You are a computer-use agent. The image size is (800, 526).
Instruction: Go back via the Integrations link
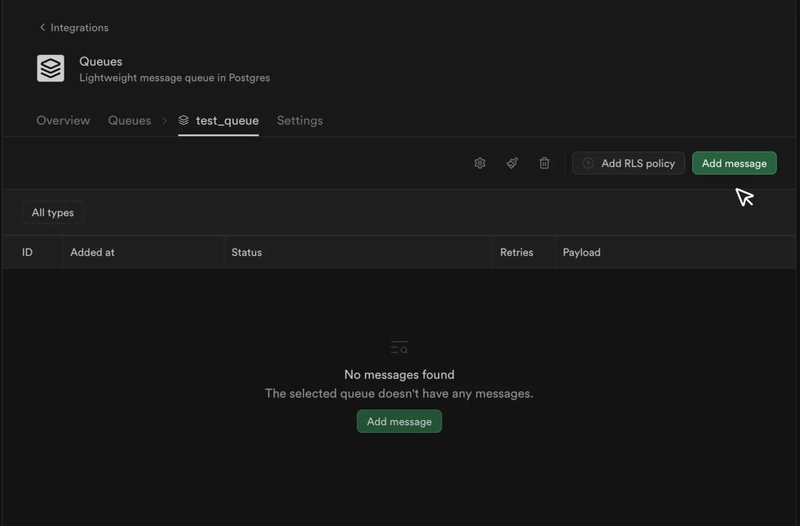coord(79,27)
